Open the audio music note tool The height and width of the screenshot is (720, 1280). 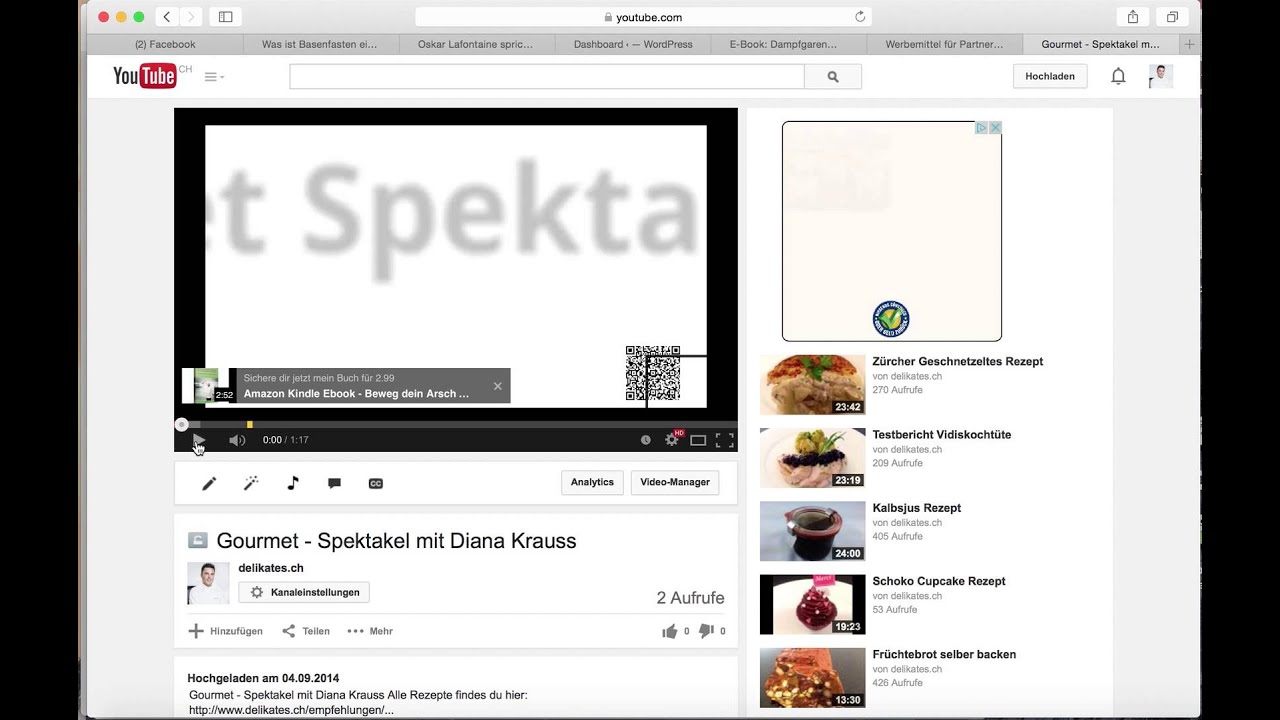click(293, 483)
